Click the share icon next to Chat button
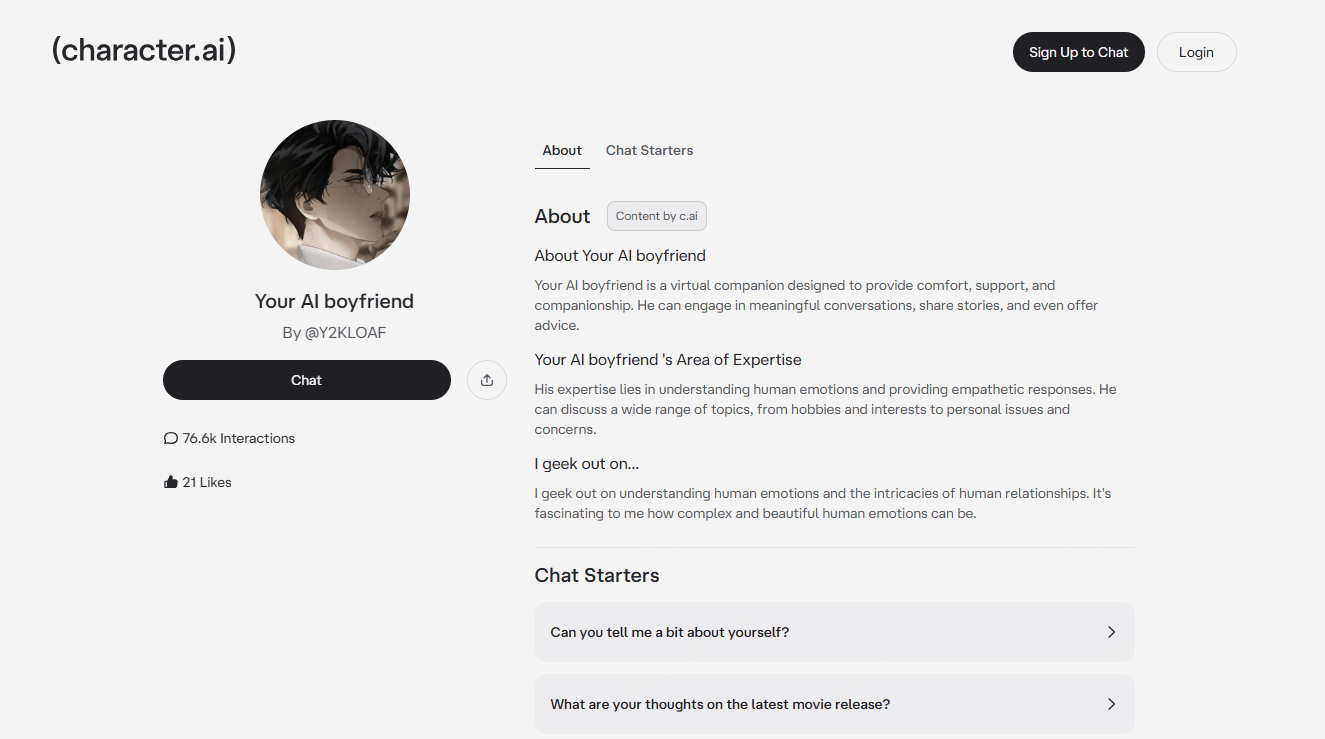This screenshot has width=1325, height=739. (486, 380)
